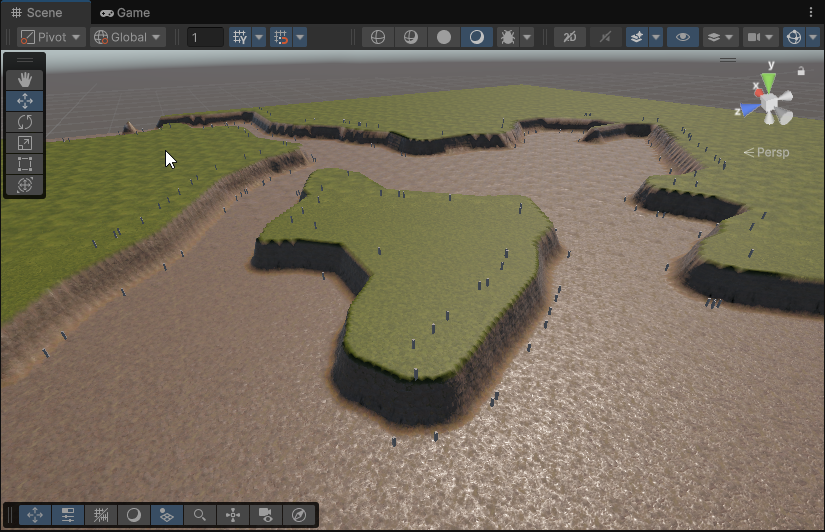This screenshot has width=825, height=532.
Task: Toggle grid visibility button
Action: coord(240,37)
